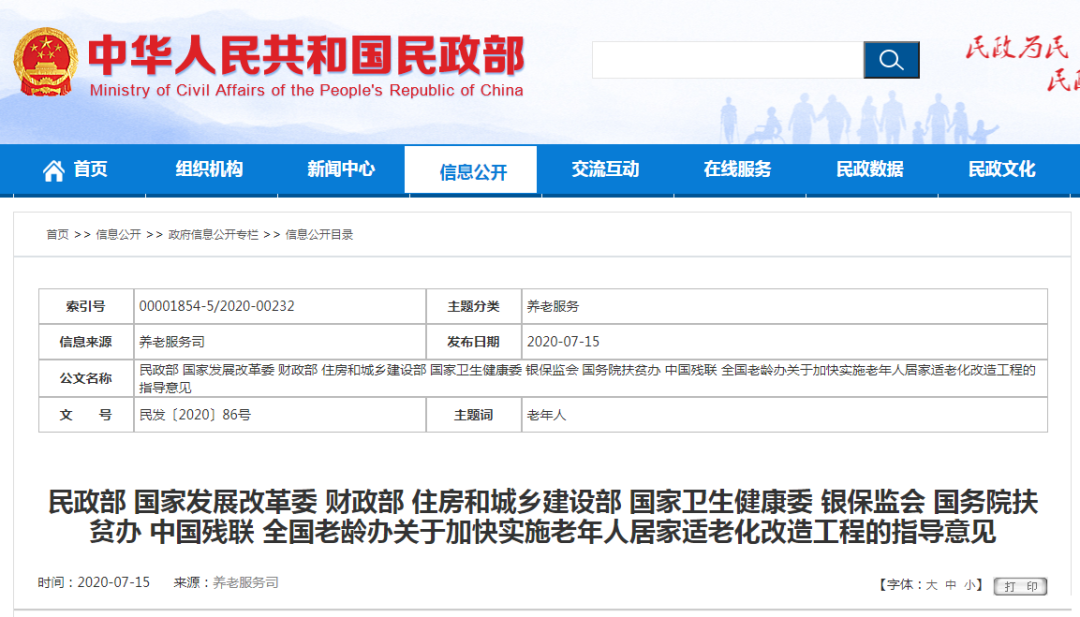Type in the site search box

click(x=727, y=60)
